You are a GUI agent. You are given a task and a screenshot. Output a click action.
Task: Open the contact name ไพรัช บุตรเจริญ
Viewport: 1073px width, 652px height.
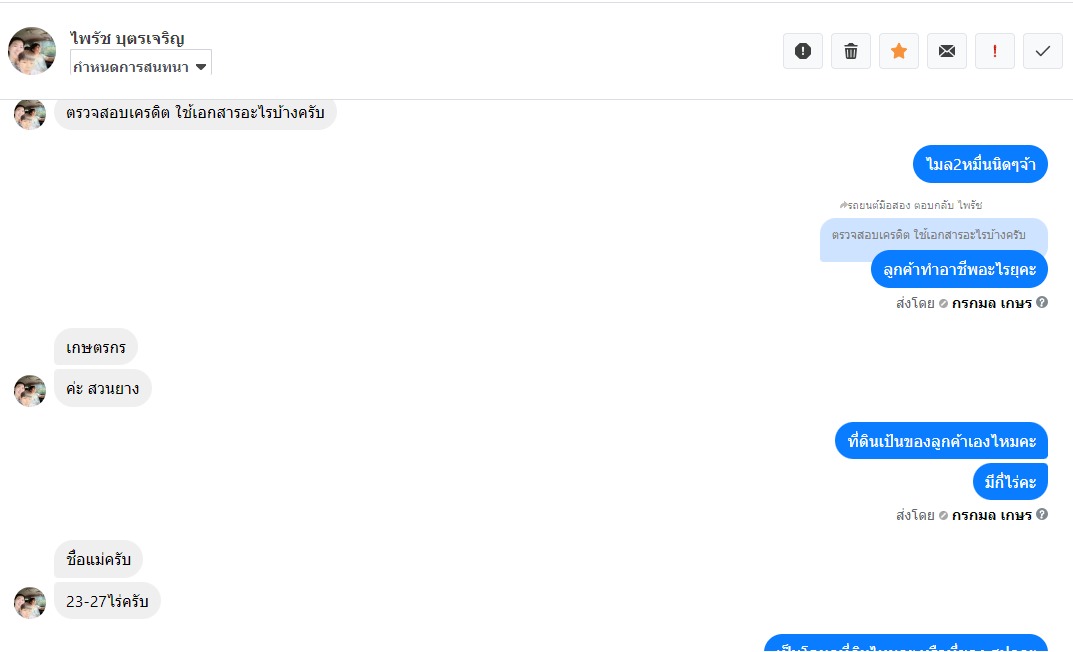127,38
